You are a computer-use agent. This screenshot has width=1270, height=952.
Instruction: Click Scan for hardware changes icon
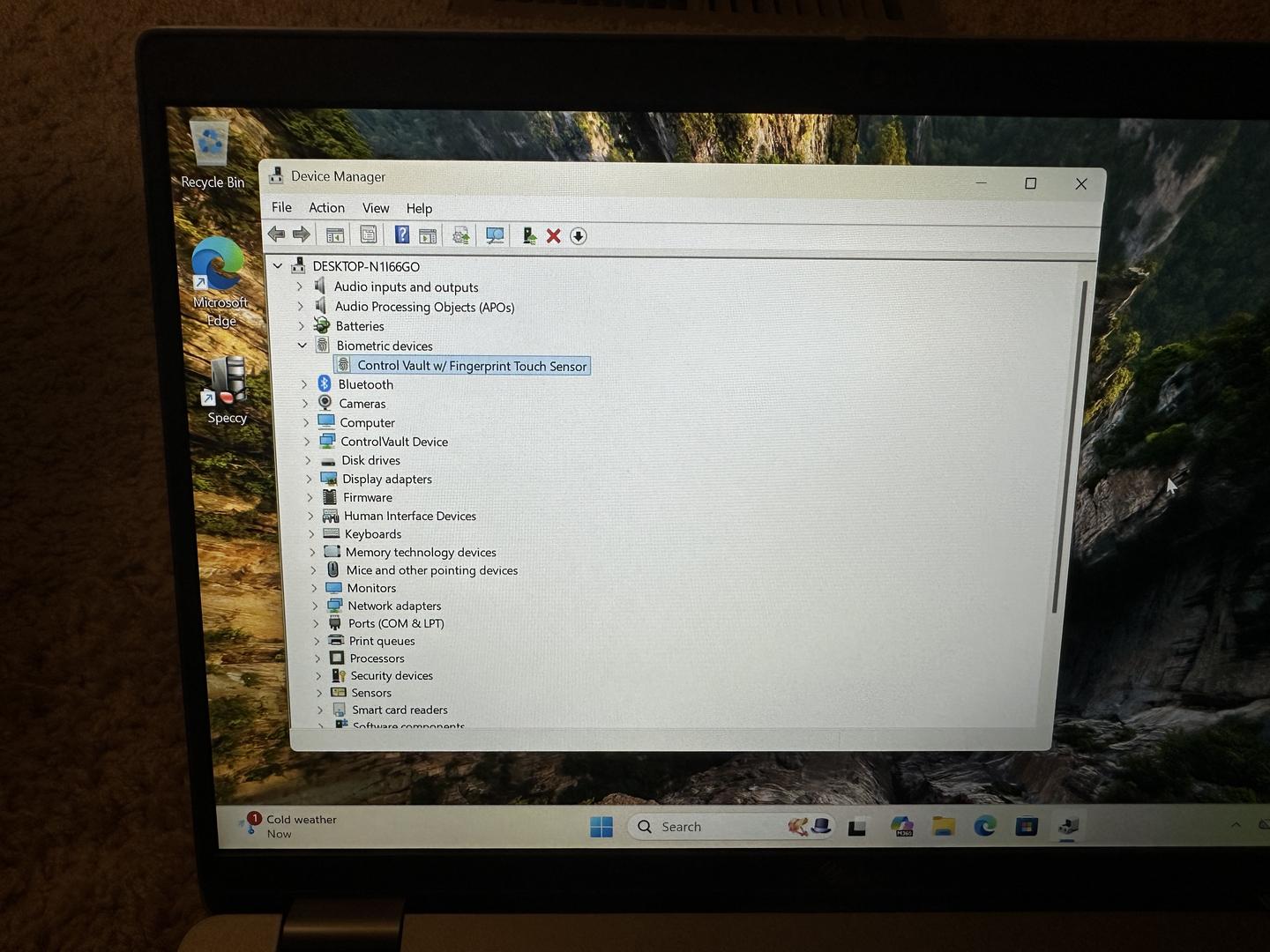coord(495,236)
